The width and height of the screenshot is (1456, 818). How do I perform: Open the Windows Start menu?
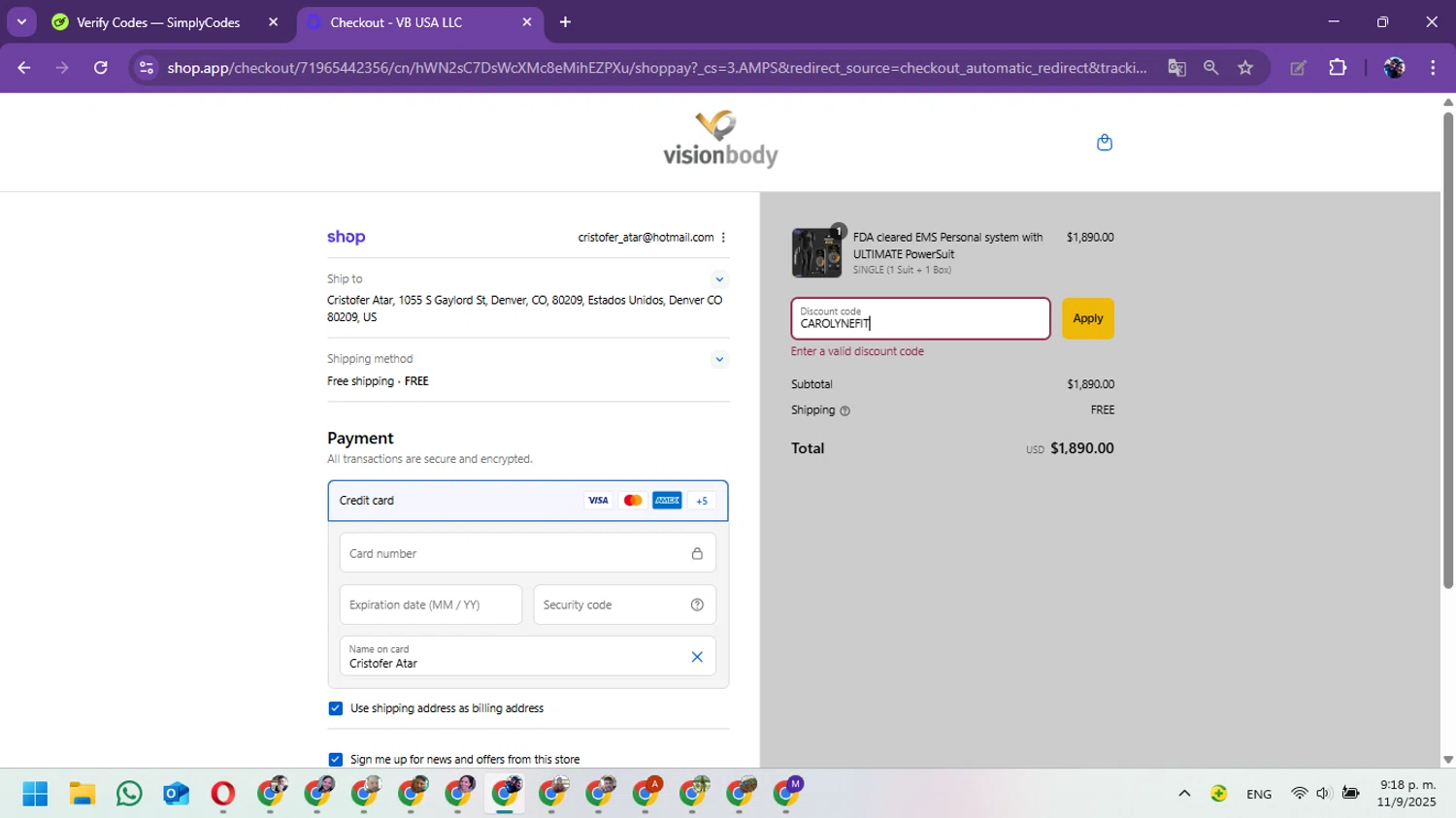(x=35, y=794)
